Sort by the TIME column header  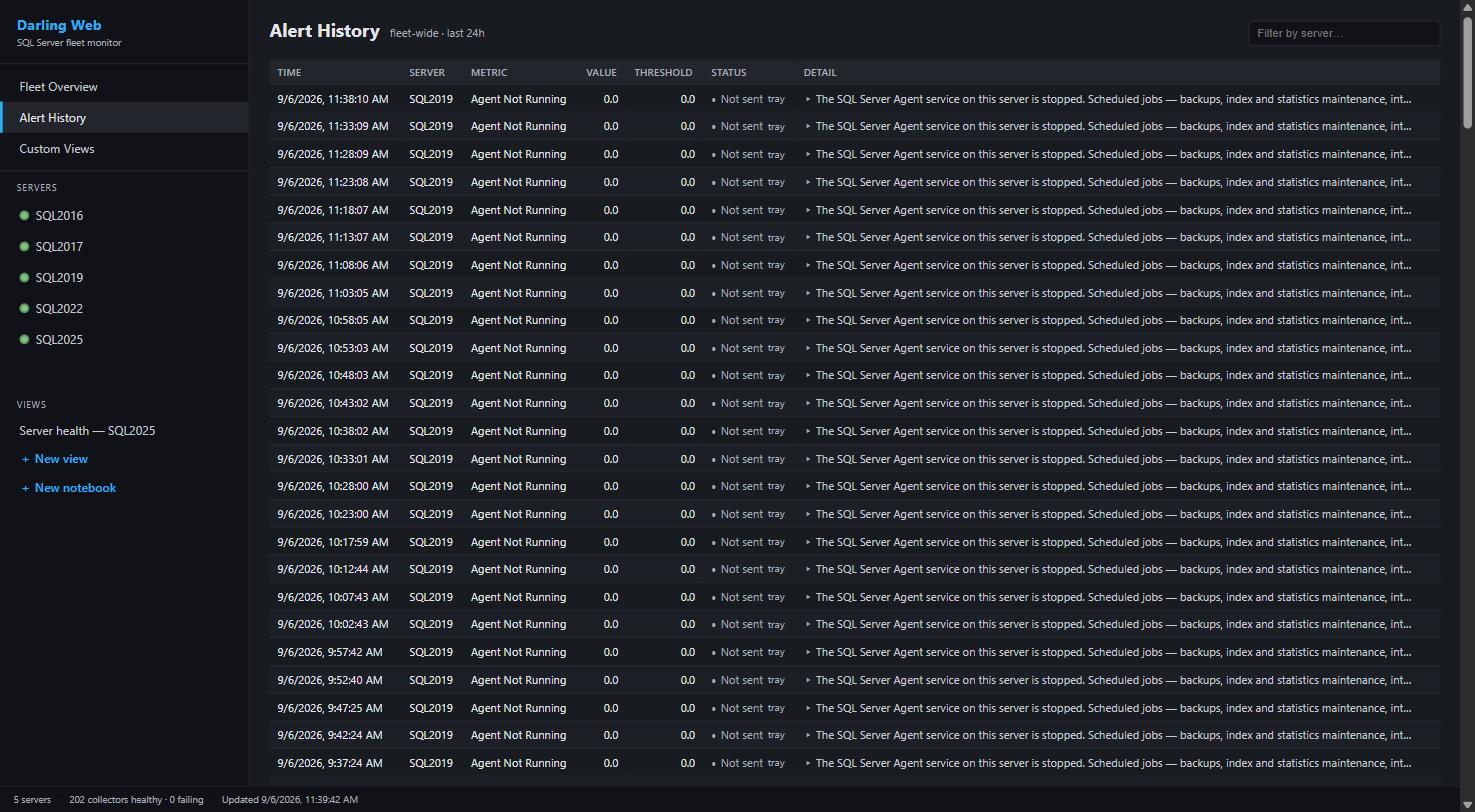(x=289, y=72)
